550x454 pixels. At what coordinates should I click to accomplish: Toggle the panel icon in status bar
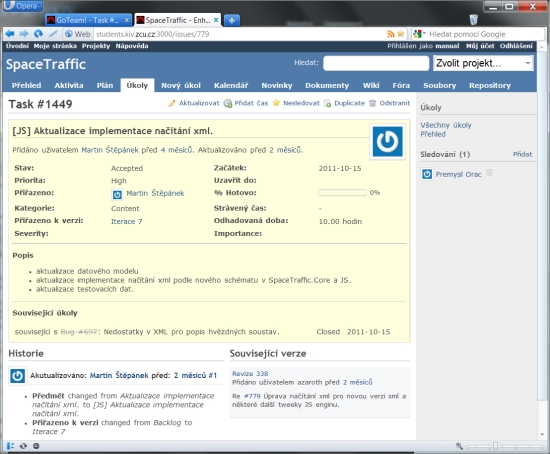click(x=10, y=446)
